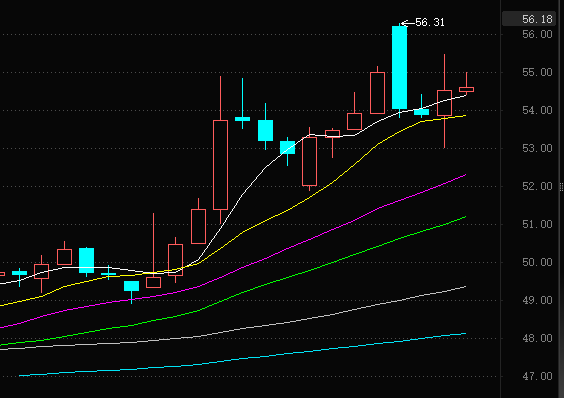Click the tall cyan candlestick peaking at 56.31
This screenshot has width=564, height=398.
tap(399, 68)
